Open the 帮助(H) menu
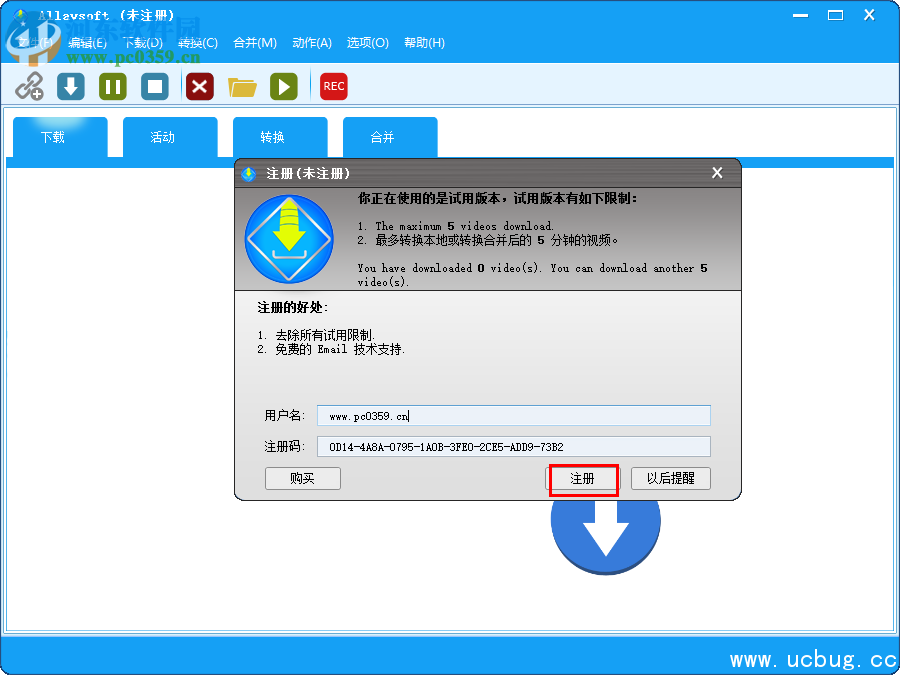 click(424, 43)
